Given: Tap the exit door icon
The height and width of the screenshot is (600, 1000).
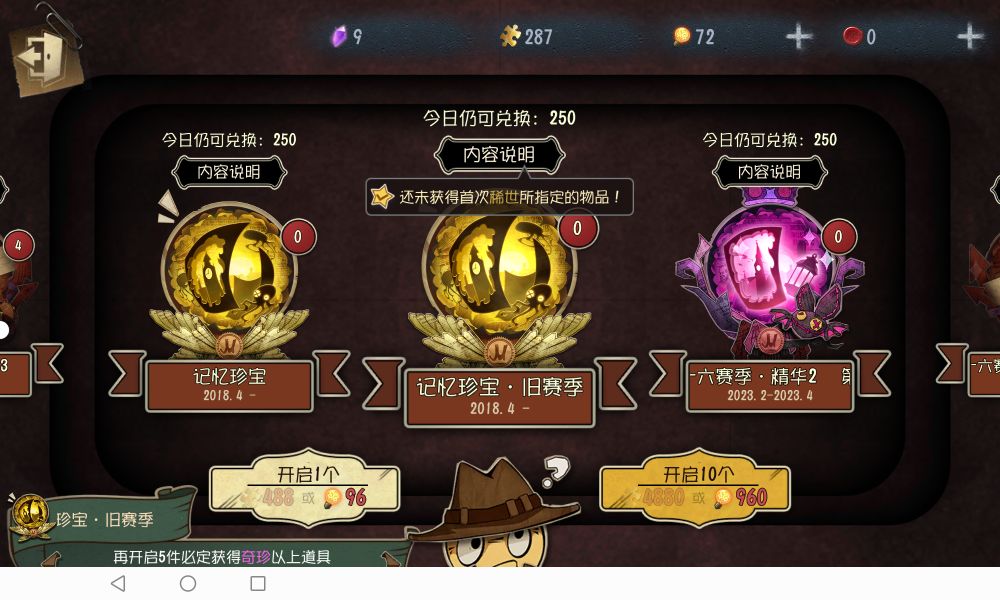Looking at the screenshot, I should tap(46, 59).
